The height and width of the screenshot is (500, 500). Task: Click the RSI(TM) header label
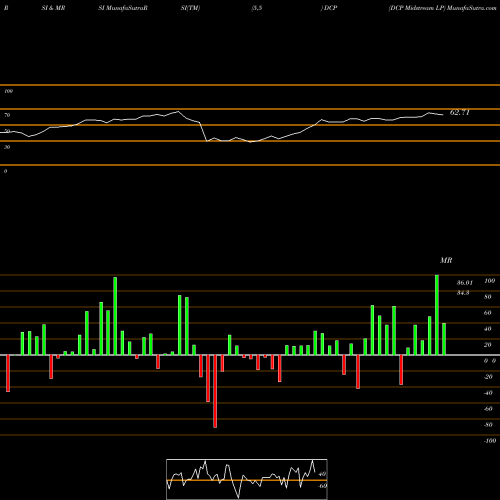(x=190, y=8)
